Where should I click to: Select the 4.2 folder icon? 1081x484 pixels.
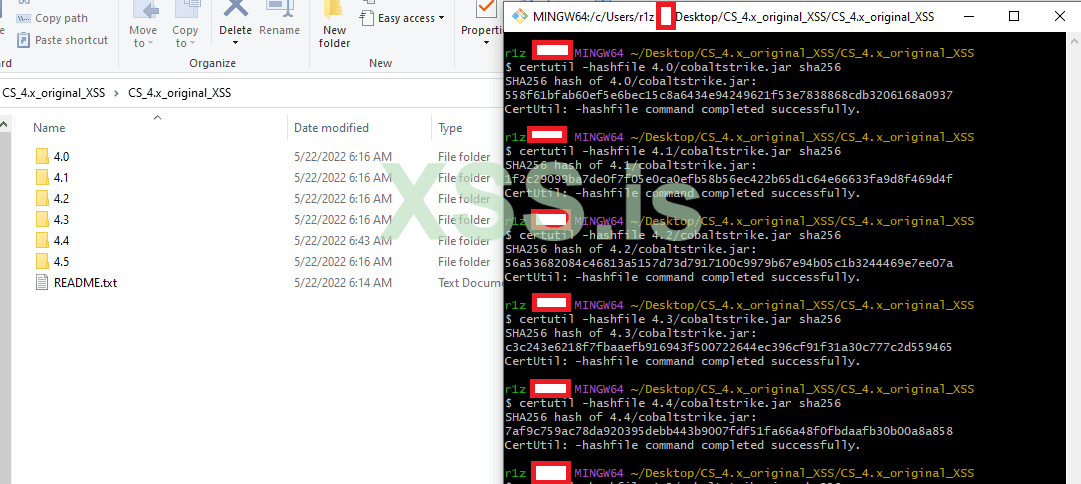point(43,199)
